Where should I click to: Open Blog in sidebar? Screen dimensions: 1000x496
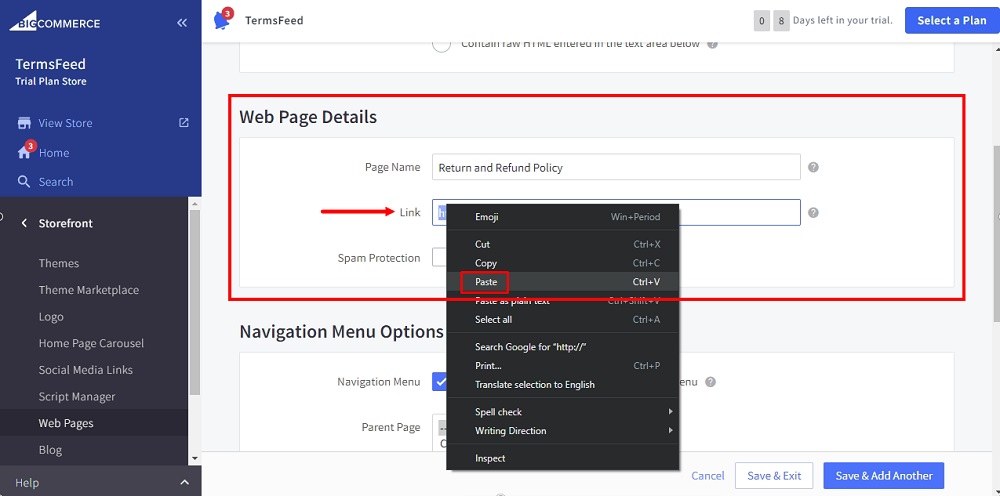[50, 450]
